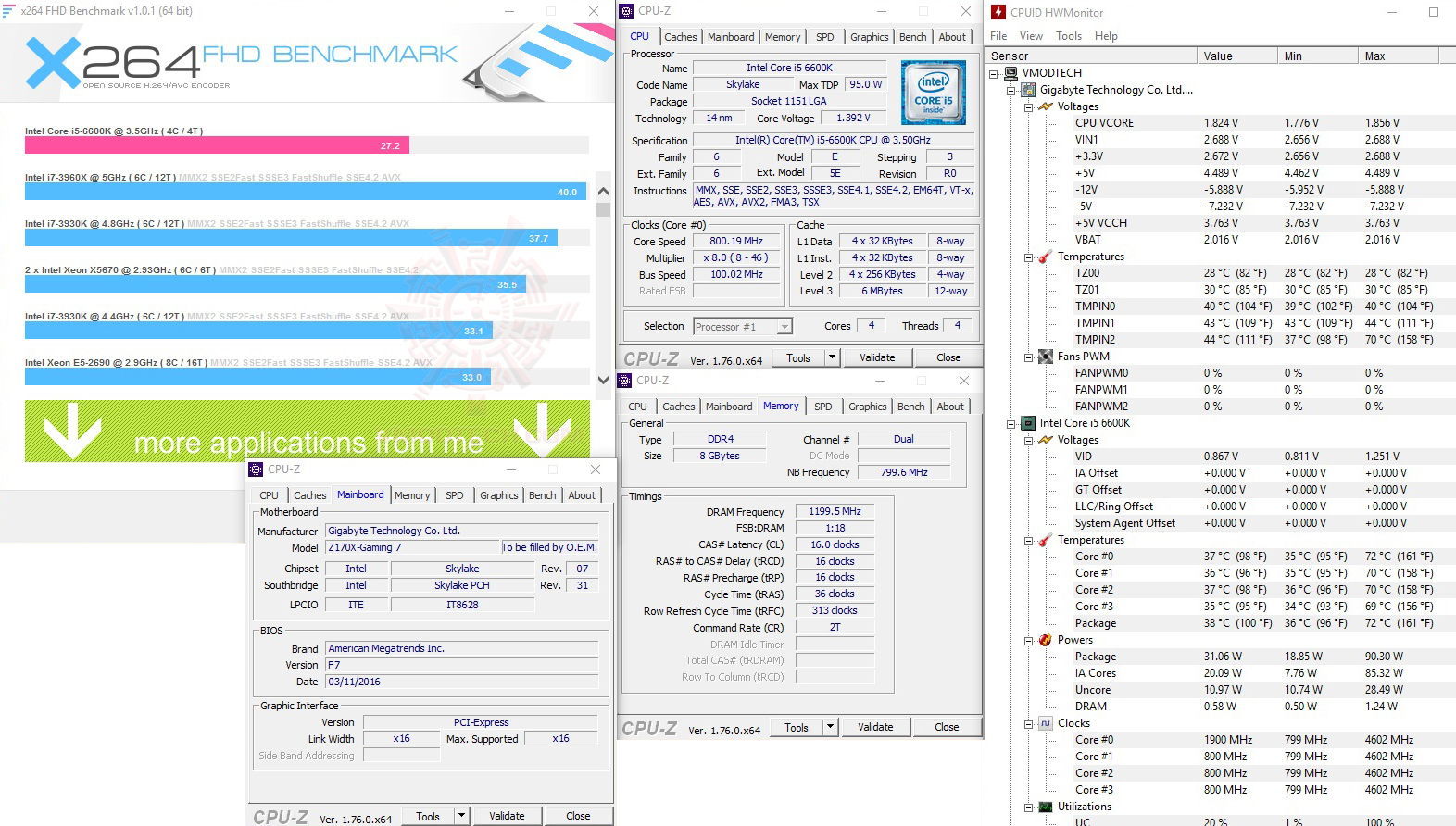Collapse the Clocks section

pyautogui.click(x=1028, y=723)
